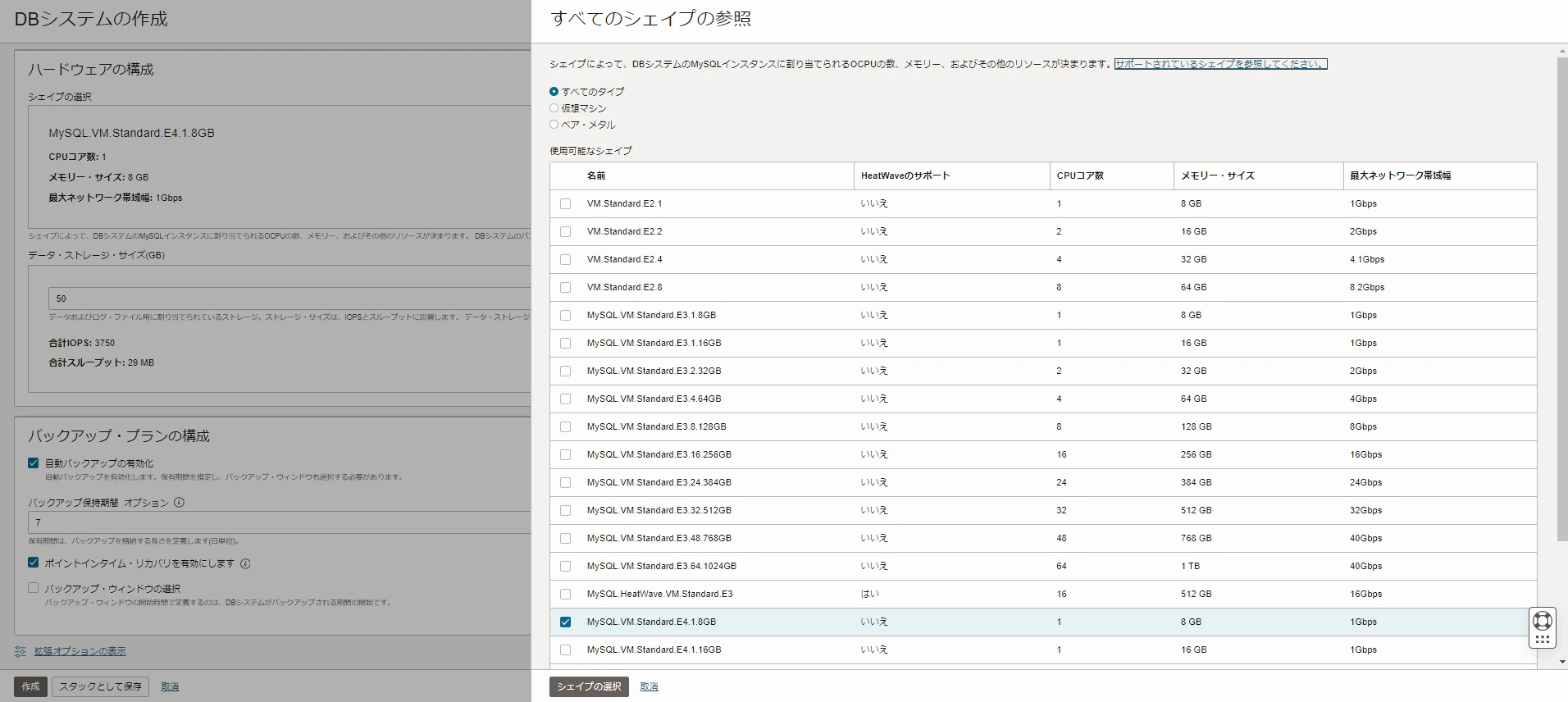Toggle point-in-time recovery checkbox
The width and height of the screenshot is (1568, 702).
pos(33,563)
